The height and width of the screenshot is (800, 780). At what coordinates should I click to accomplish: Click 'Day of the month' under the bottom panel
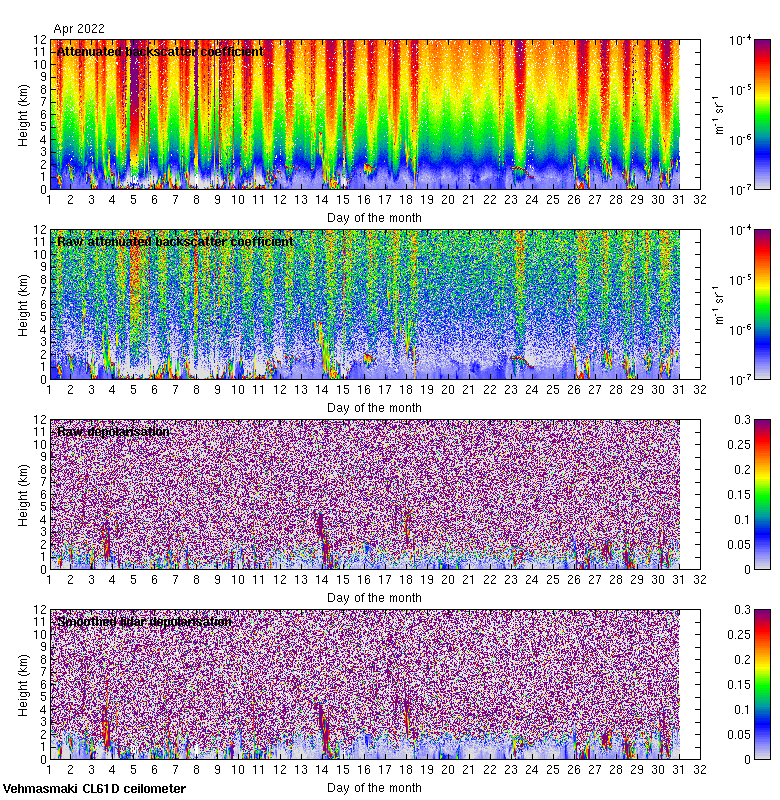pos(374,787)
